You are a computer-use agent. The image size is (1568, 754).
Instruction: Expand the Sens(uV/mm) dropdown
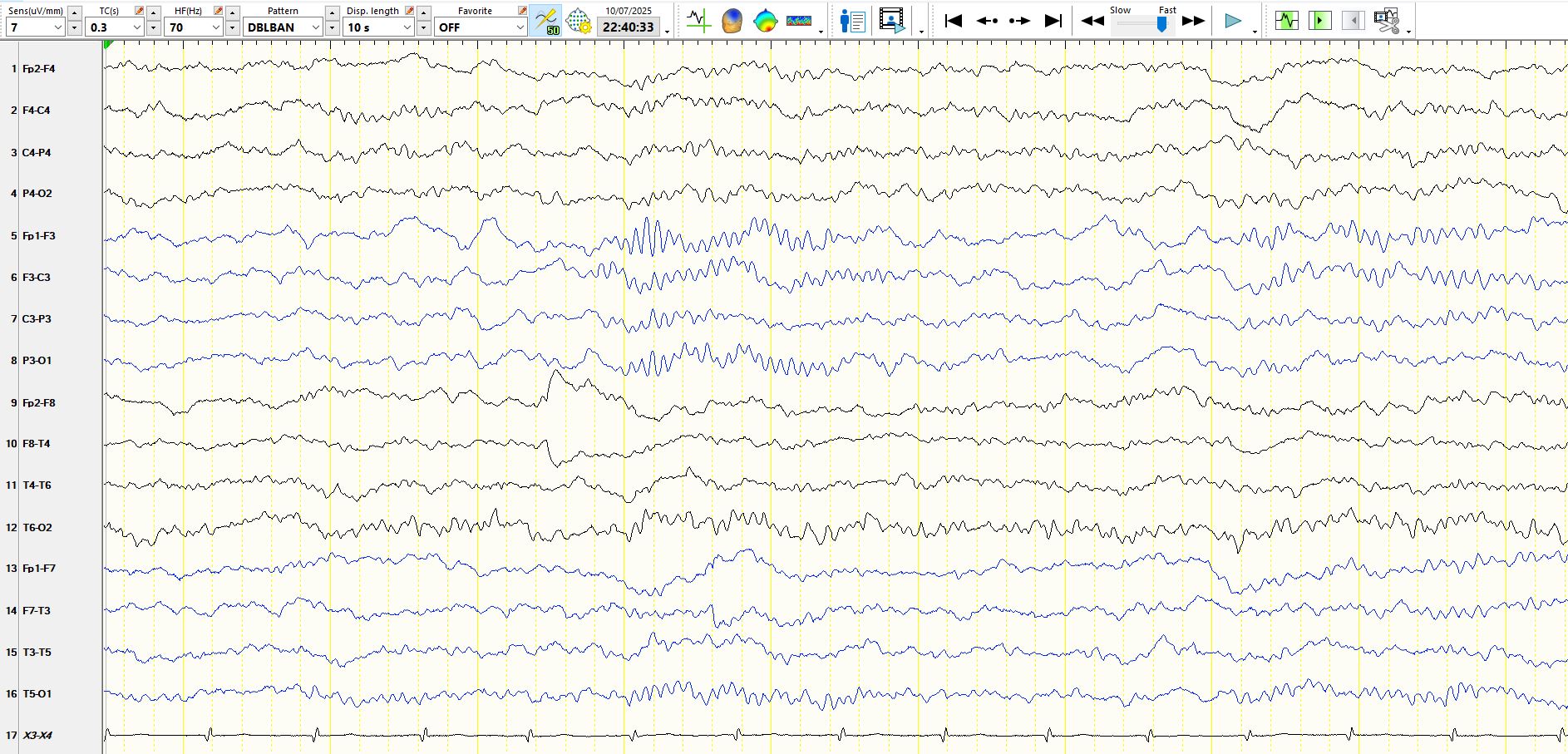click(57, 27)
